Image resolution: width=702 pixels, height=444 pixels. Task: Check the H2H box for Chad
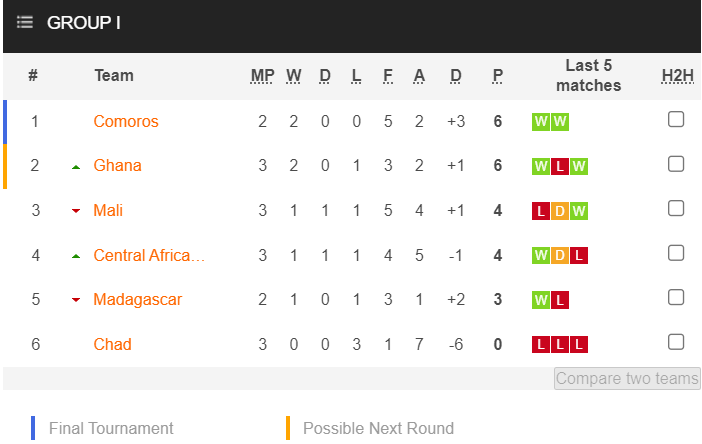coord(676,342)
